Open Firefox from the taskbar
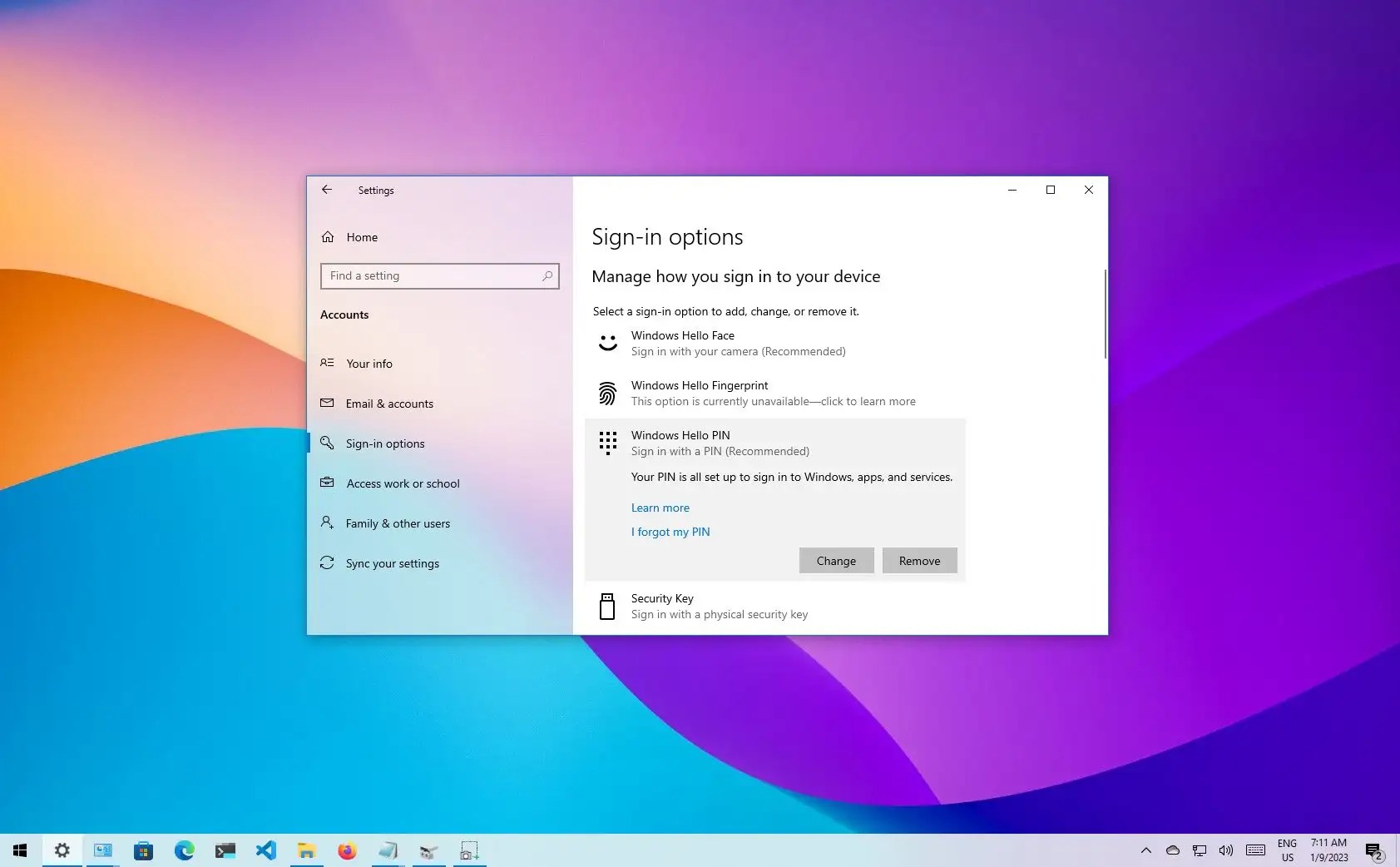 347,850
